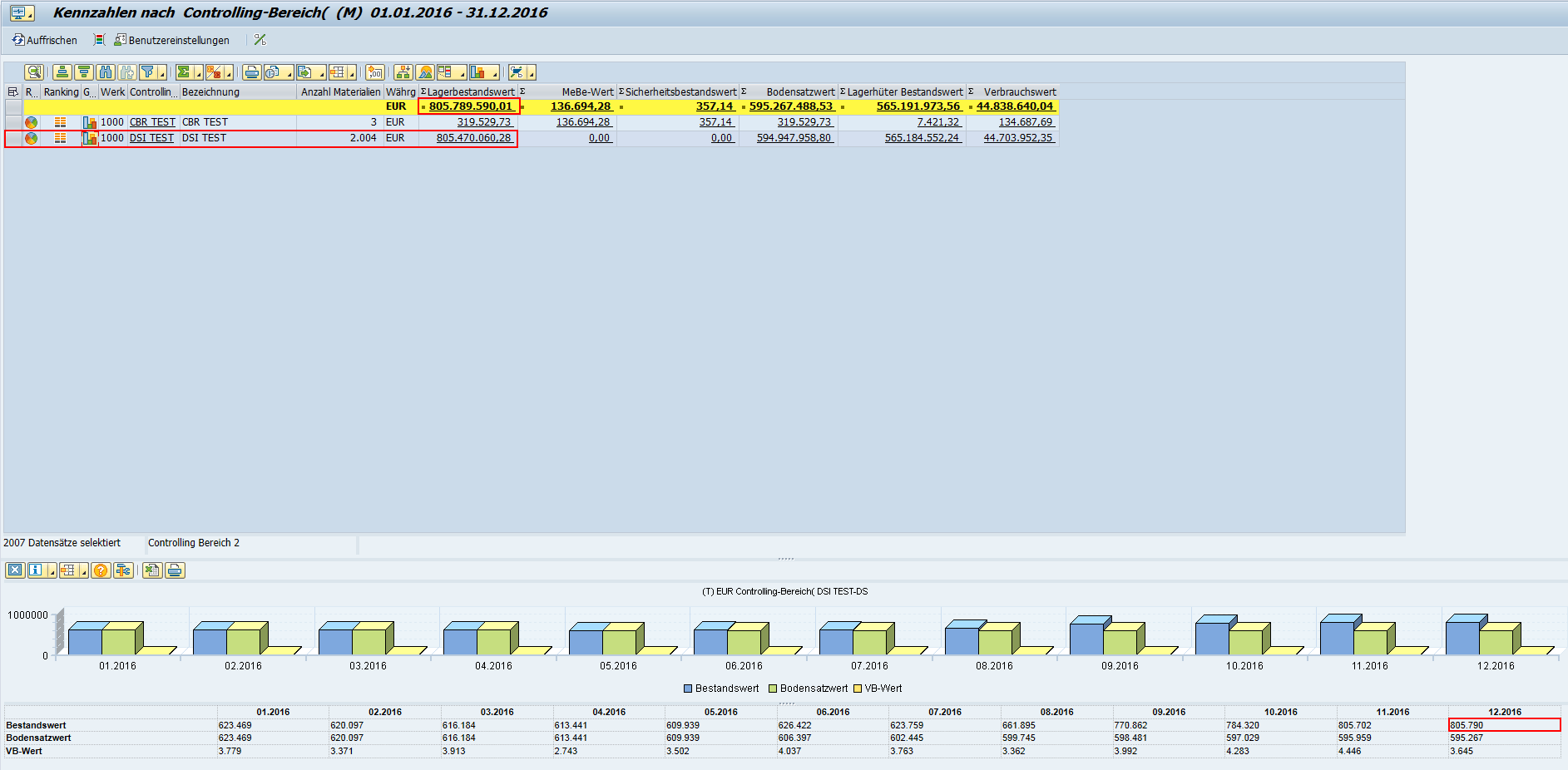The image size is (1568, 770).
Task: Close the chart panel with the X icon
Action: pos(15,570)
